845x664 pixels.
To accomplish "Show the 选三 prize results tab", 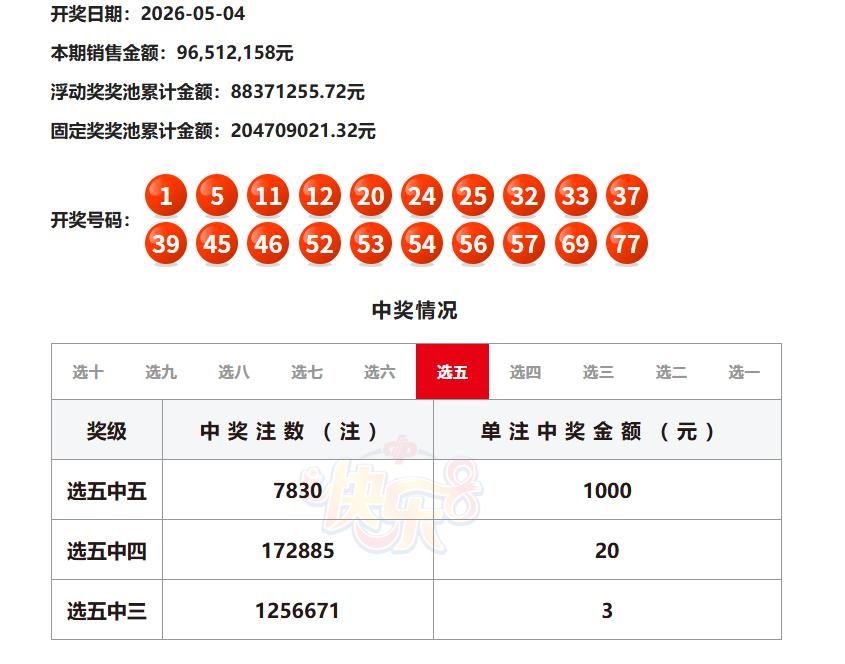I will [598, 372].
